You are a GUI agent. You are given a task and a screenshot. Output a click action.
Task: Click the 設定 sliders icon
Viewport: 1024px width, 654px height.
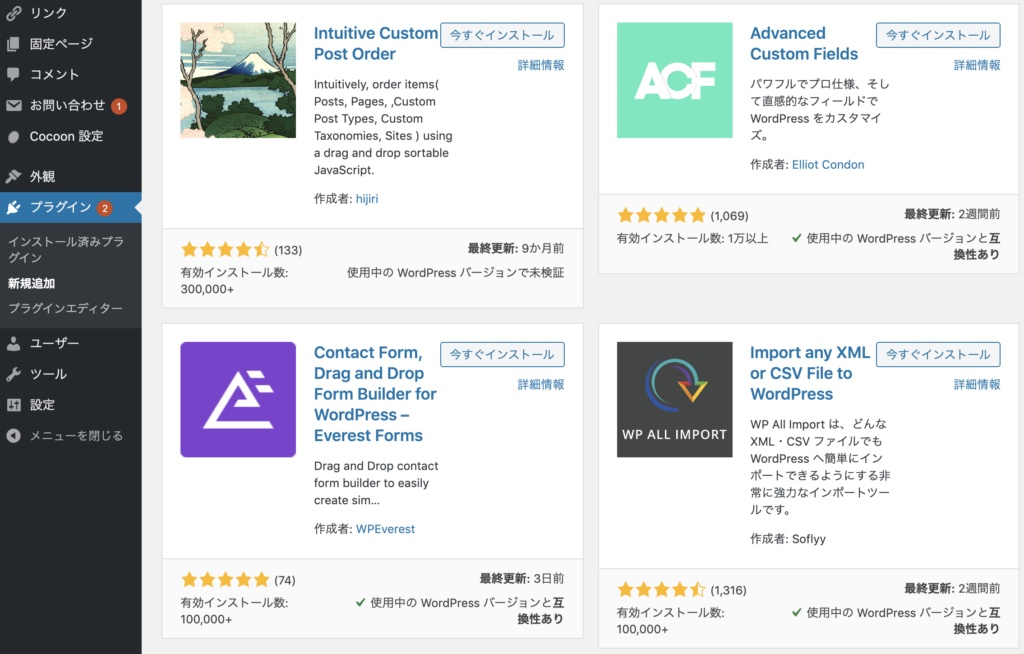tap(14, 404)
